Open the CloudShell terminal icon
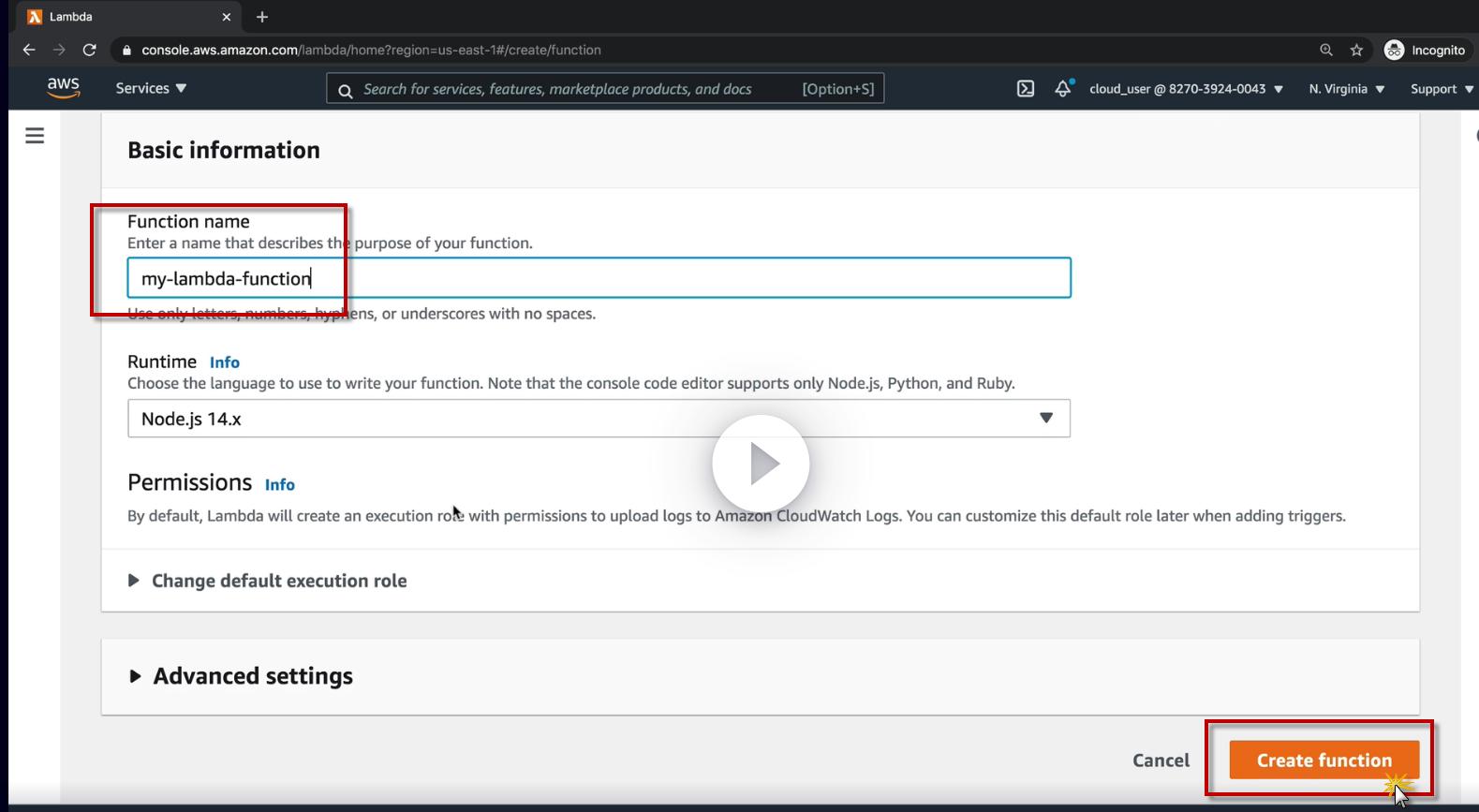Image resolution: width=1479 pixels, height=812 pixels. click(x=1026, y=89)
